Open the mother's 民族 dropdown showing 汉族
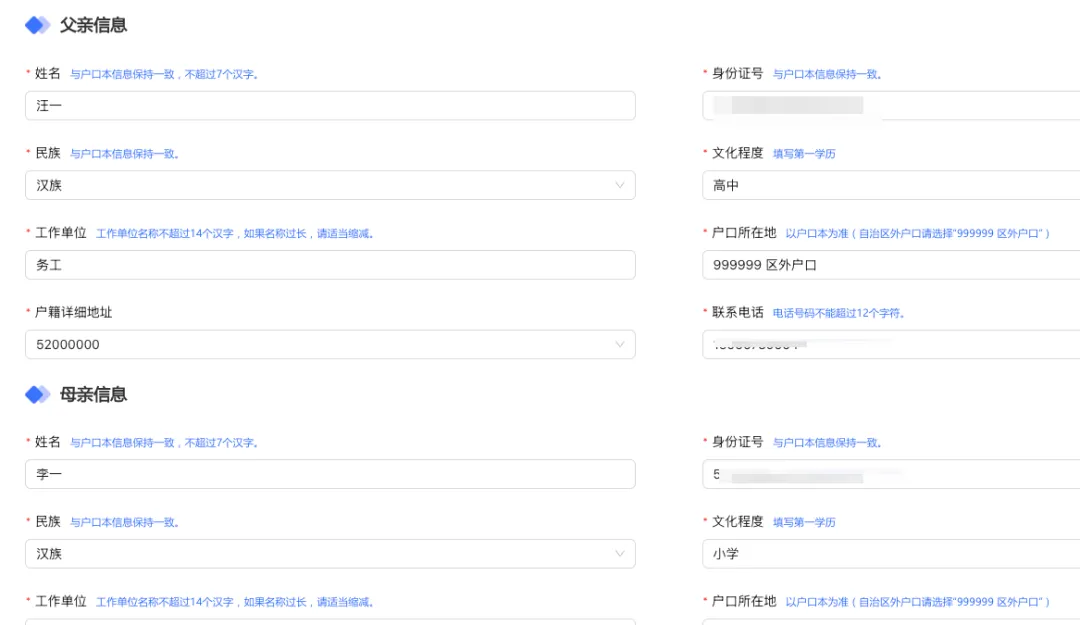This screenshot has height=625, width=1080. (x=330, y=554)
